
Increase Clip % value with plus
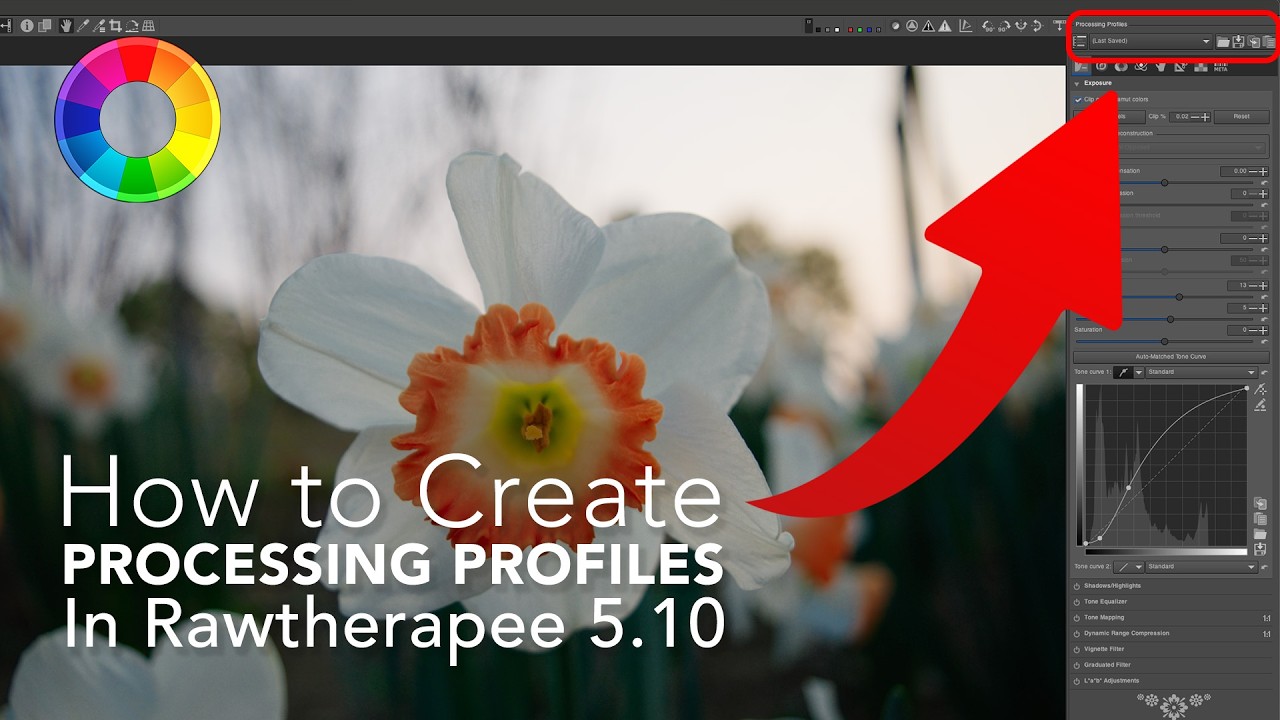[1205, 117]
